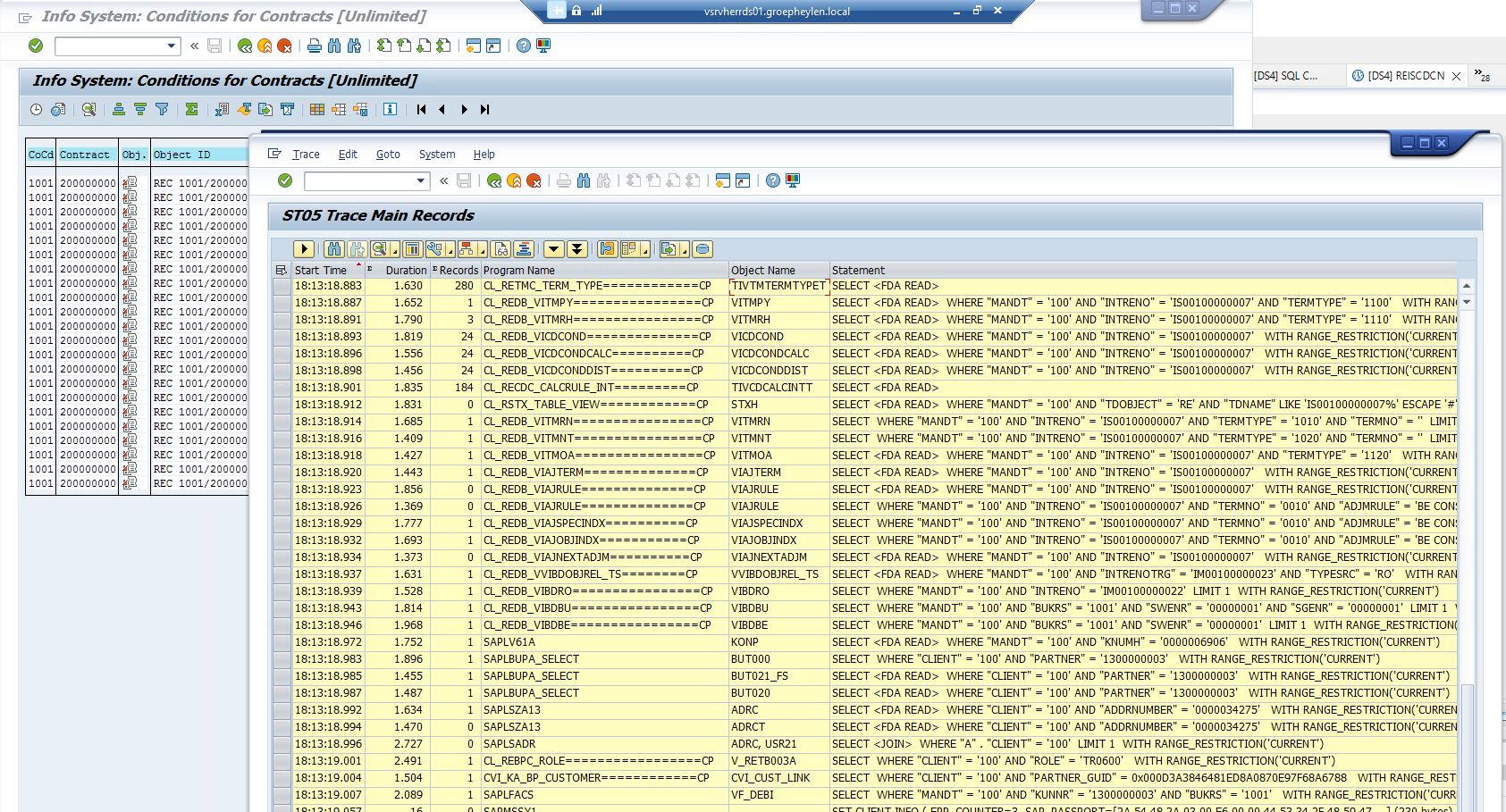
Task: Click green Enter checkmark in Info System window
Action: coord(36,46)
